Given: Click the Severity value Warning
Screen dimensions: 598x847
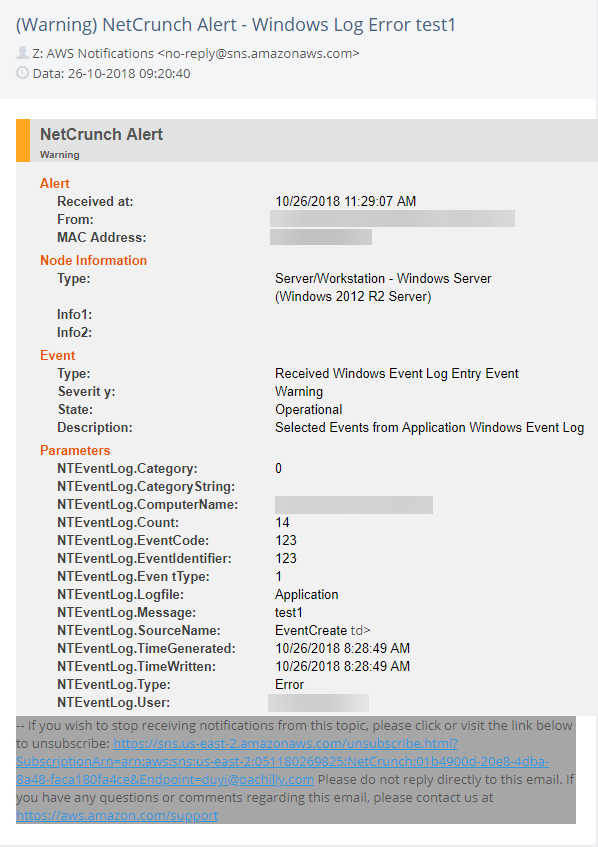Looking at the screenshot, I should 299,392.
